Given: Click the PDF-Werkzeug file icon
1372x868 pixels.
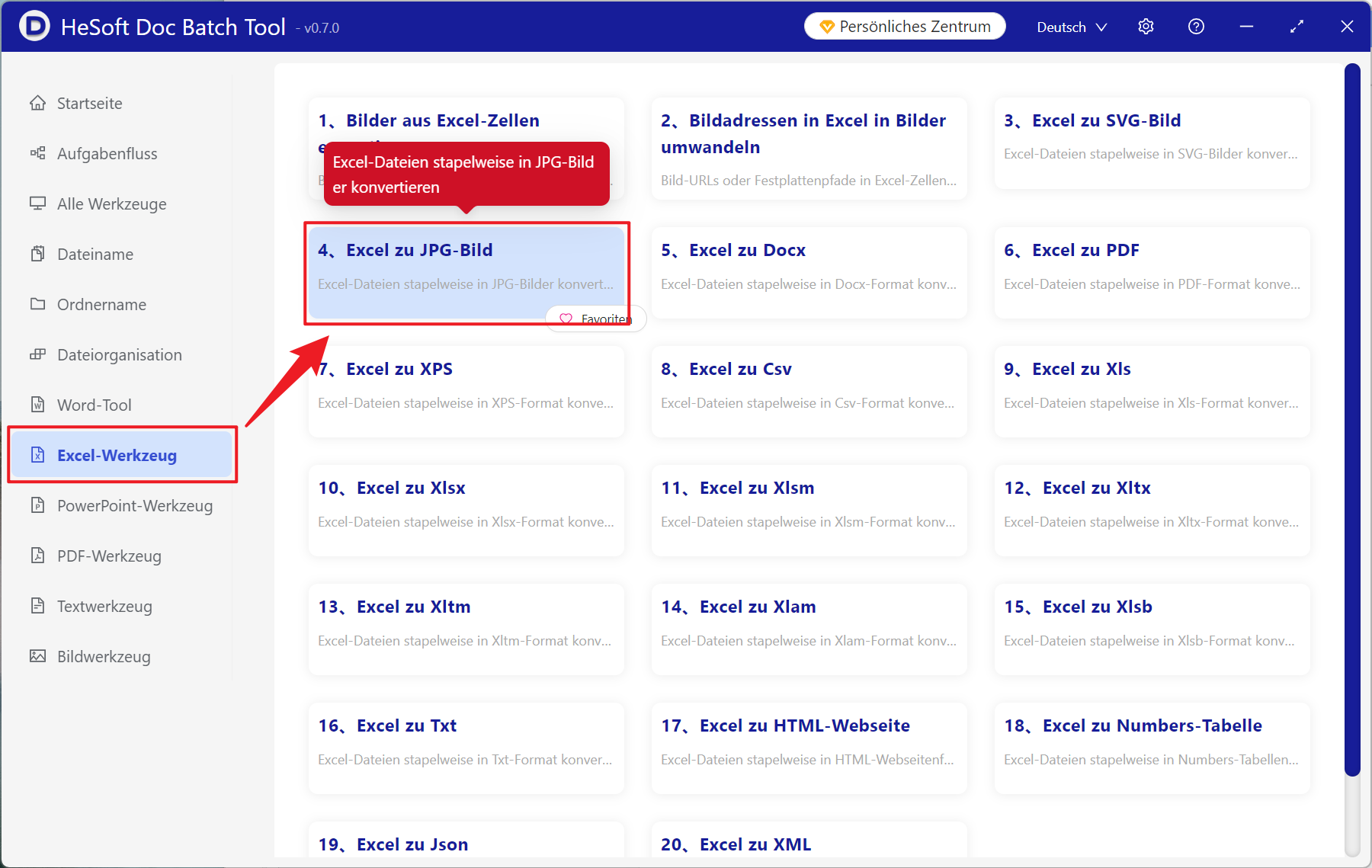Looking at the screenshot, I should tap(37, 556).
